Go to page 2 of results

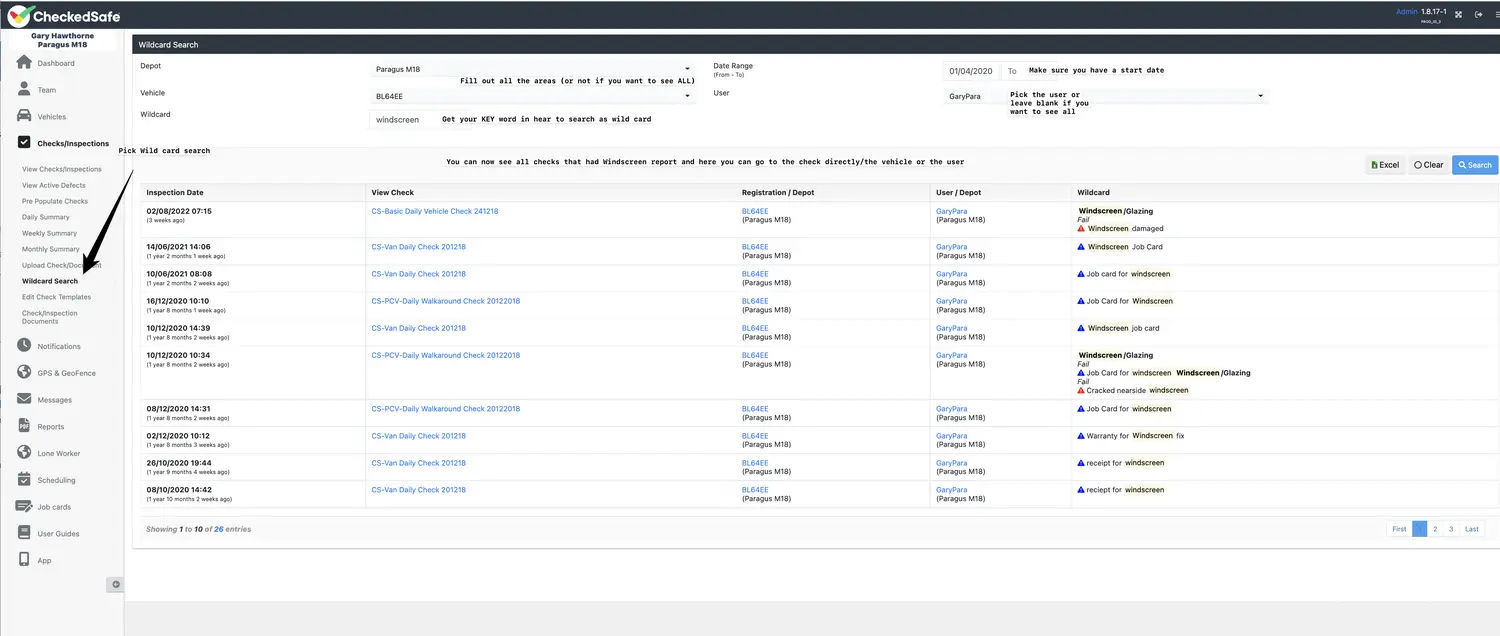1435,529
